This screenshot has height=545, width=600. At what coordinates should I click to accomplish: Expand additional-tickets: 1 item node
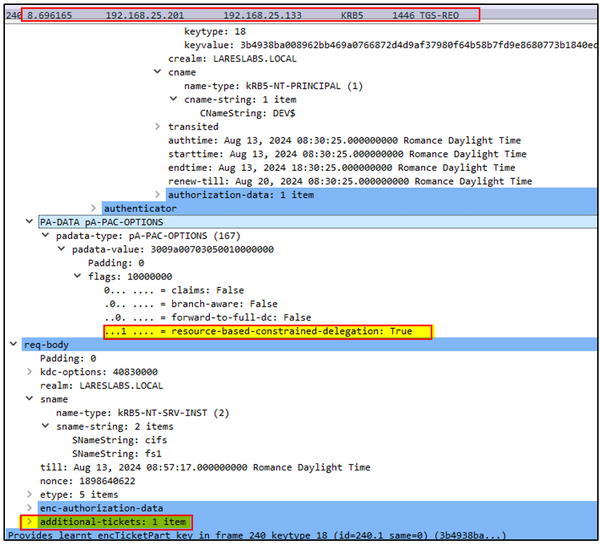(x=30, y=521)
